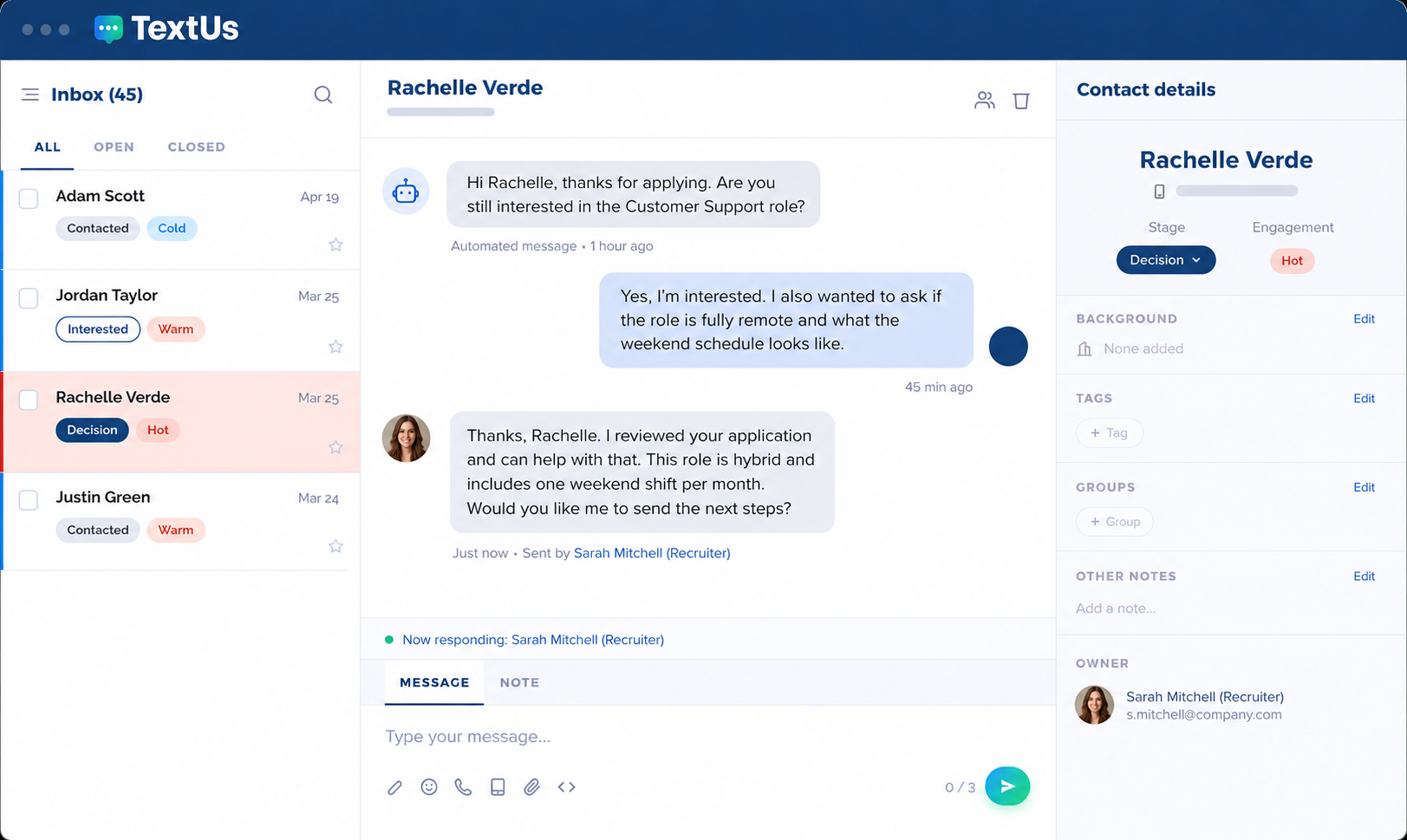Edit the Background section

(x=1364, y=319)
